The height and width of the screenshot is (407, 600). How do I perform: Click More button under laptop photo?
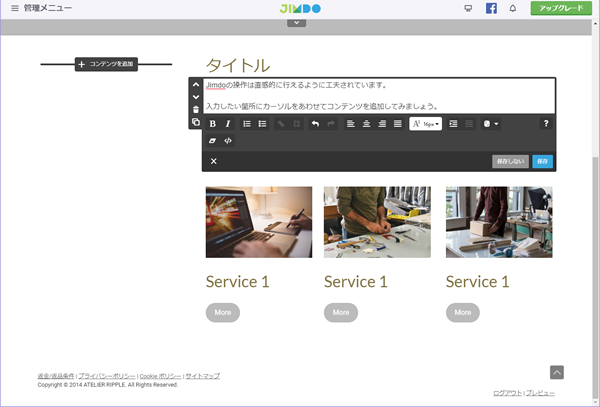(x=223, y=313)
